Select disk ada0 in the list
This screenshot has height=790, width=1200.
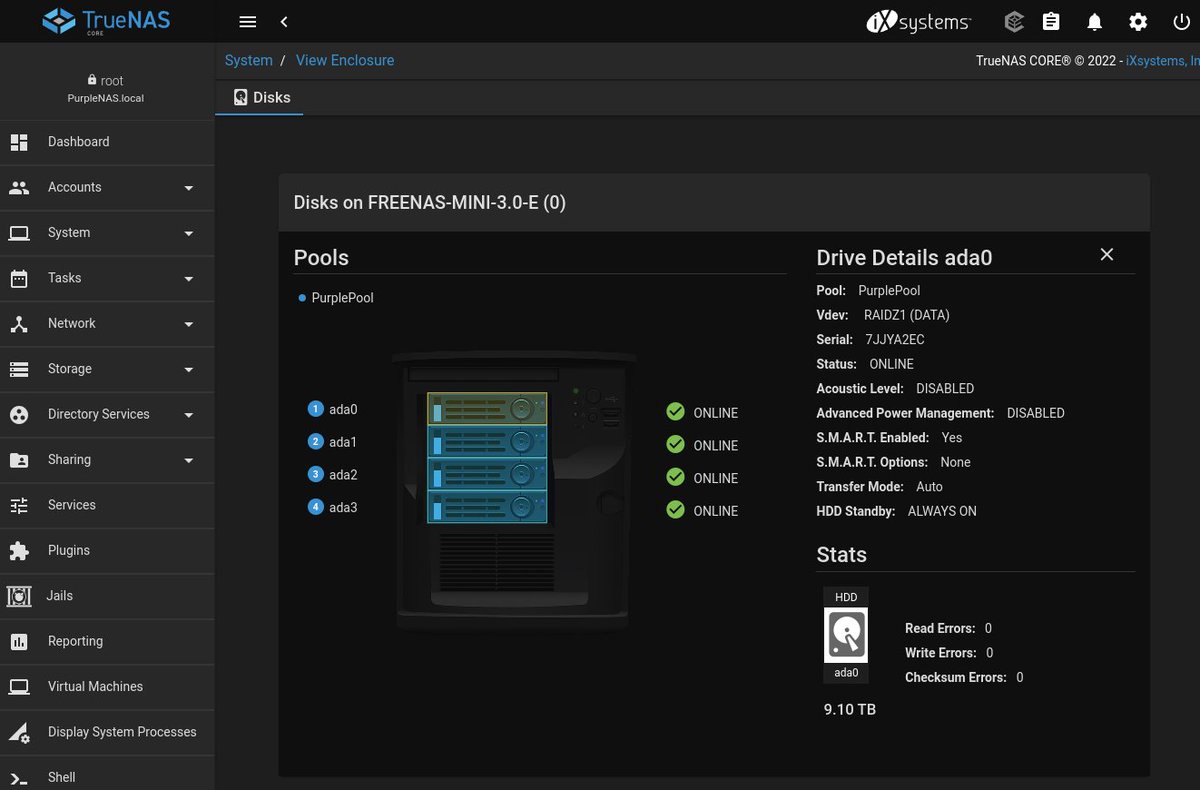[x=333, y=409]
